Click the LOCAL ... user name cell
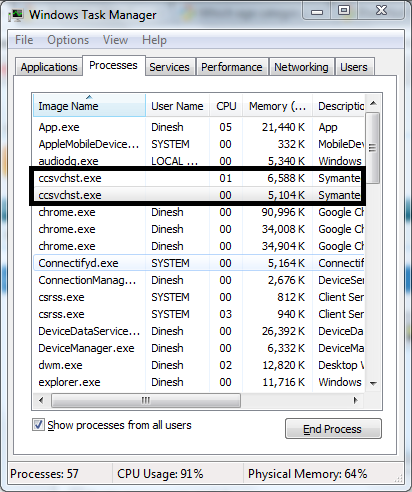Image resolution: width=412 pixels, height=492 pixels. [x=174, y=161]
